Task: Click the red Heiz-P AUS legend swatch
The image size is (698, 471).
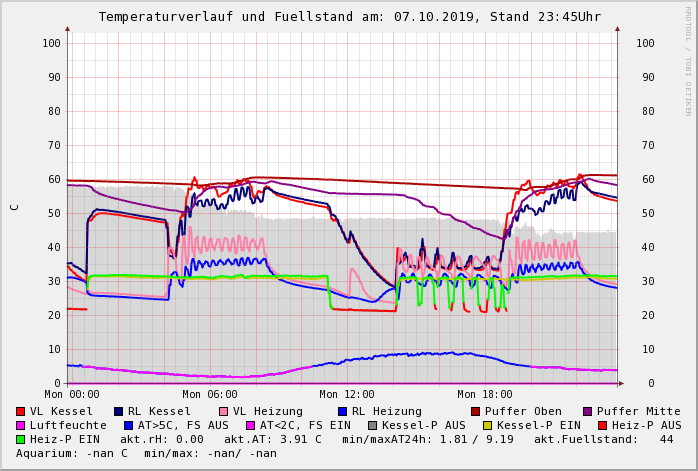Action: tap(601, 425)
